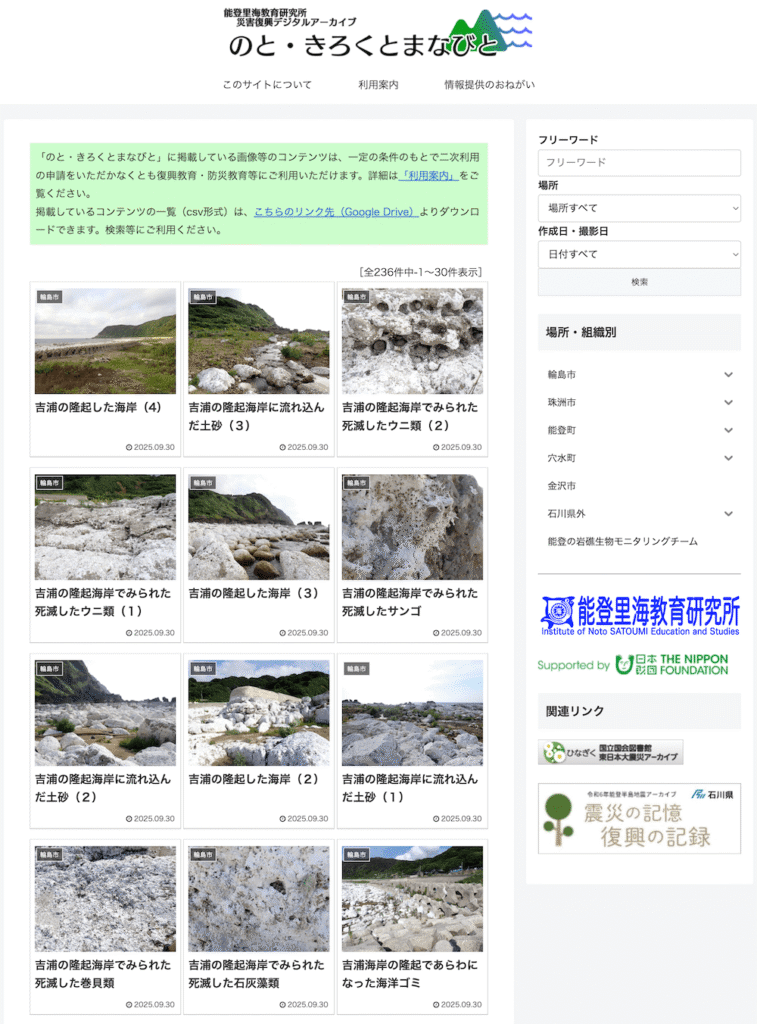Image resolution: width=757 pixels, height=1024 pixels.
Task: Expand the 珠洲市 category chevron
Action: click(728, 402)
